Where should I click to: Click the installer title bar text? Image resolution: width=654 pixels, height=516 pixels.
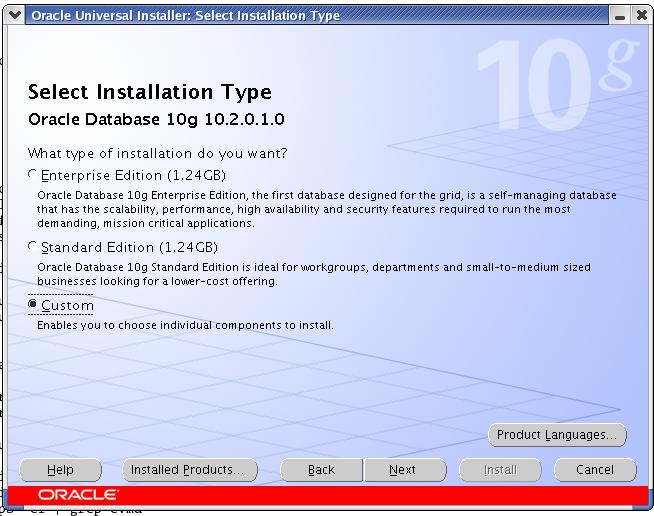pos(185,15)
